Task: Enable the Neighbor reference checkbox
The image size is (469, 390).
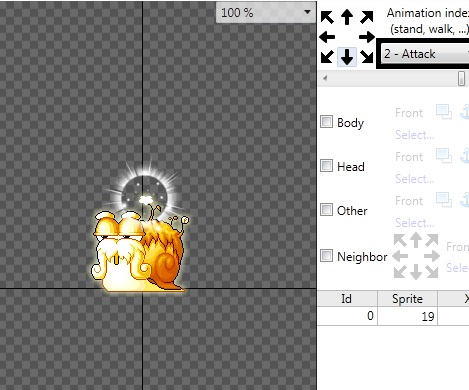Action: tap(326, 256)
